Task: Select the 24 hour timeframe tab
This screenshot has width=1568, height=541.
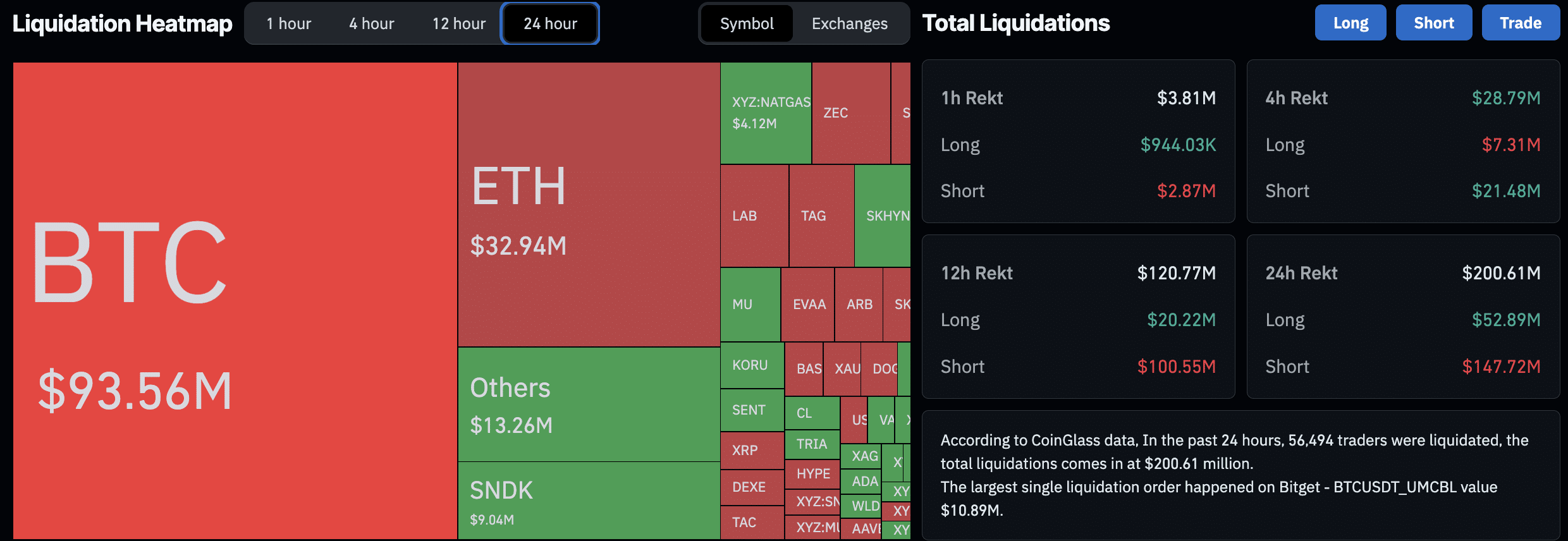Action: [550, 23]
